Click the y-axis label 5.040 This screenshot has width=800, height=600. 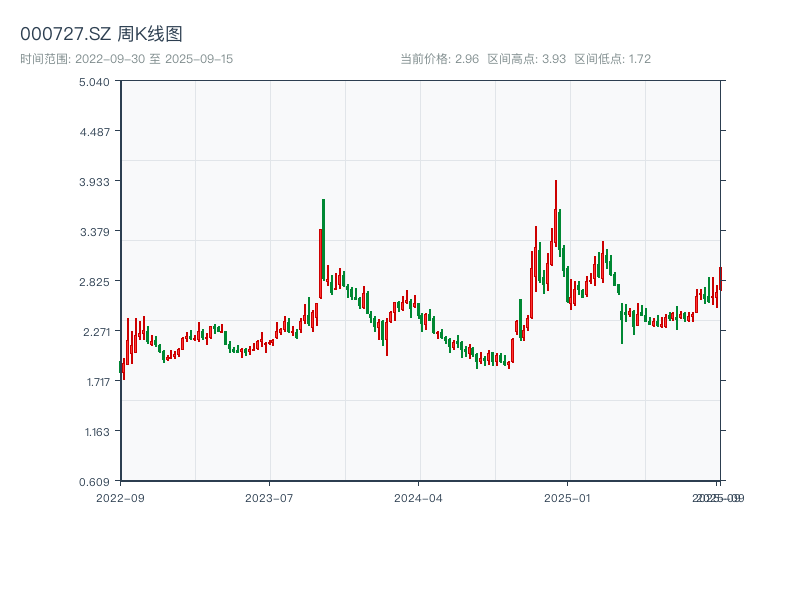tap(94, 82)
